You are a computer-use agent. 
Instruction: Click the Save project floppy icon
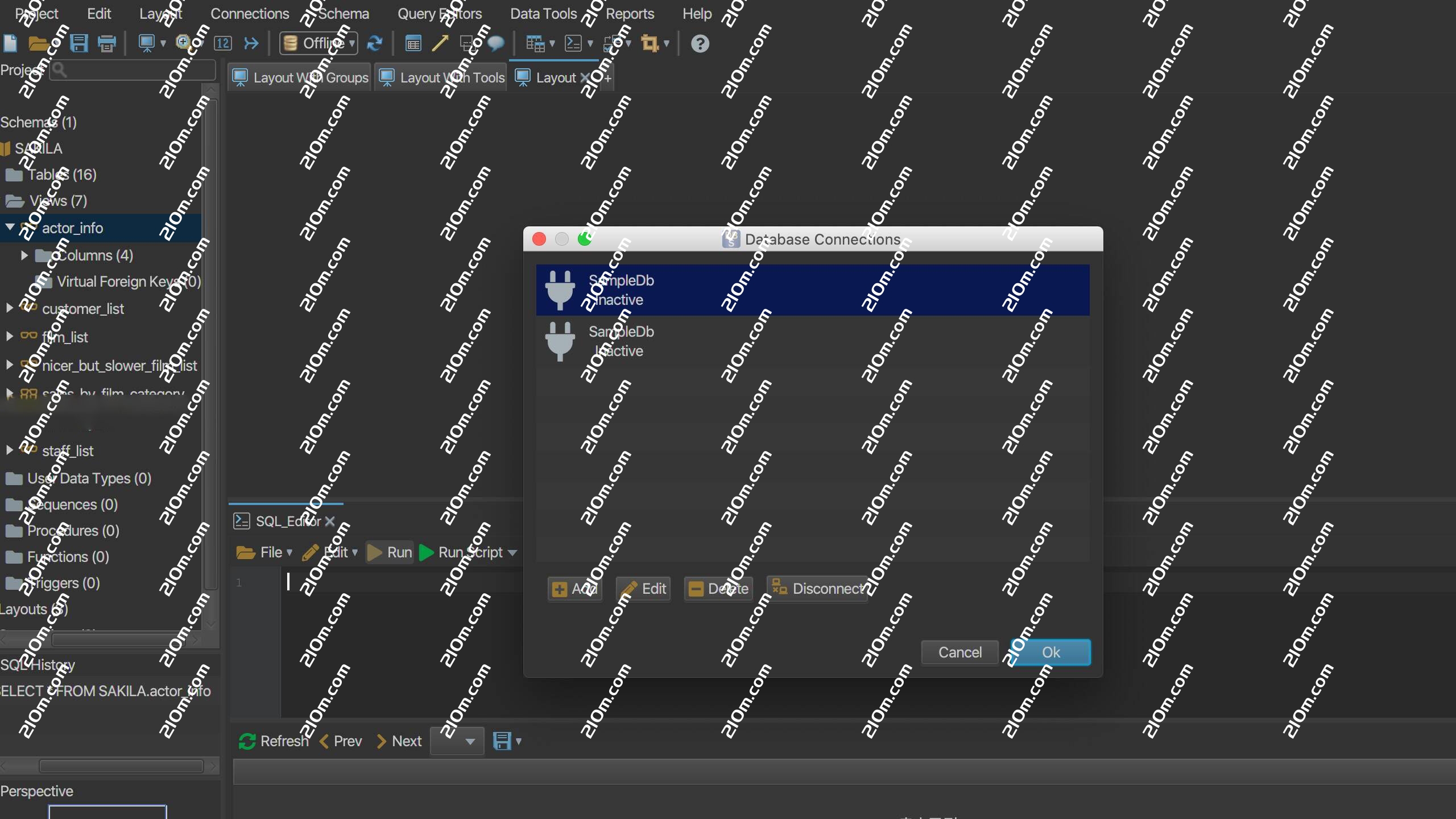pos(78,43)
